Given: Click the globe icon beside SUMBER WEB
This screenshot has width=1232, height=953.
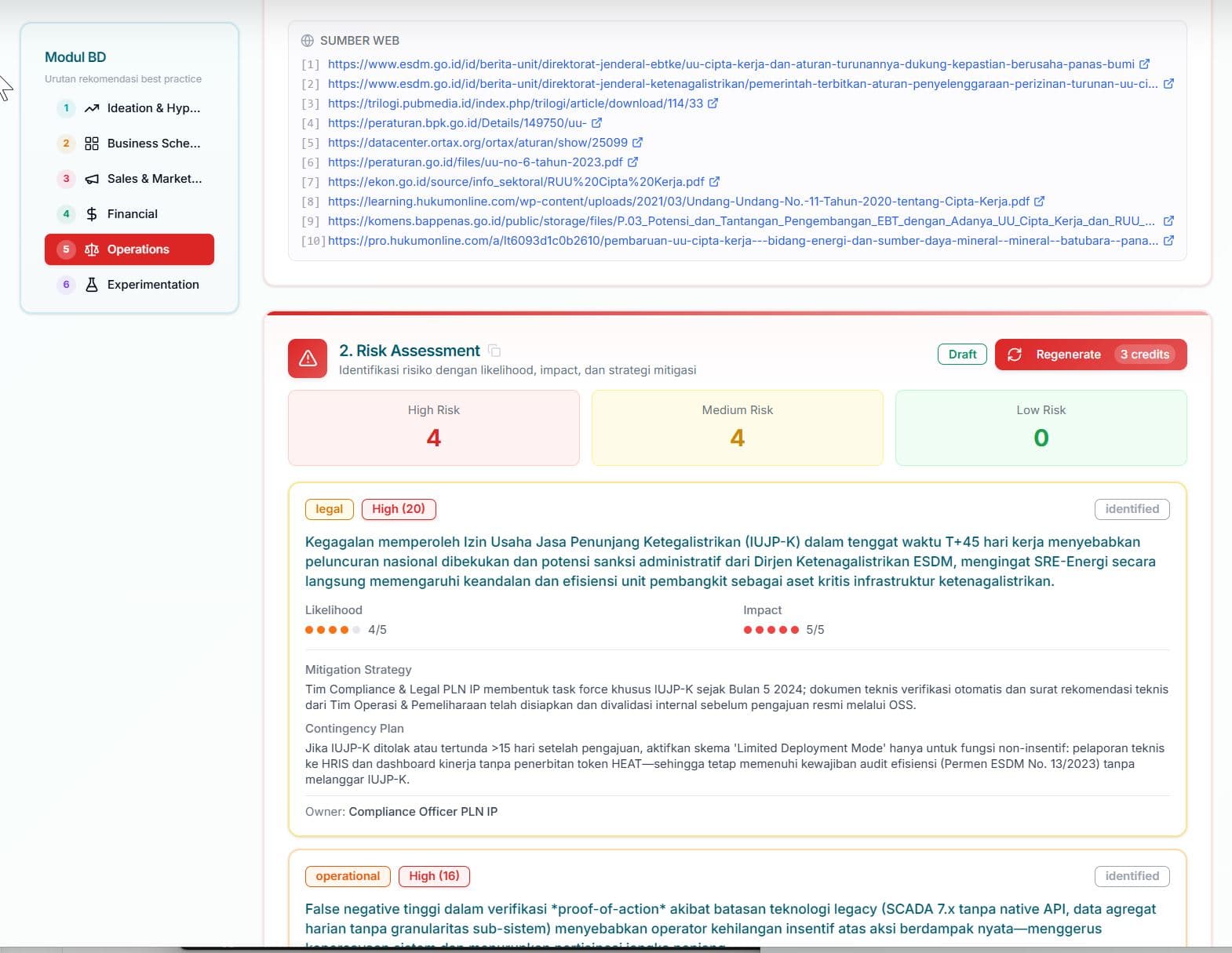Looking at the screenshot, I should [308, 41].
